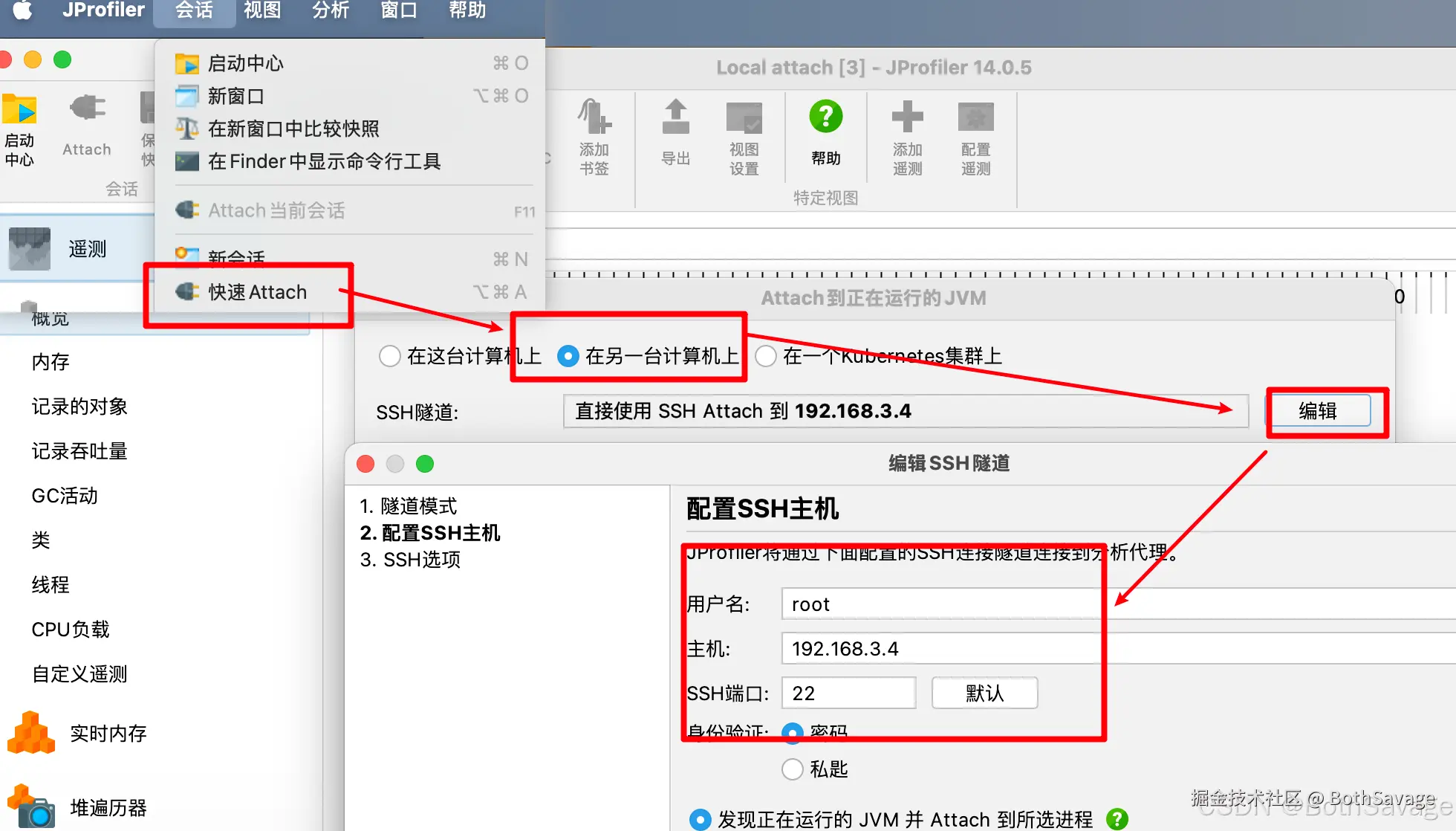This screenshot has height=831, width=1456.
Task: Select 发现正在运行的 JVM 并 Attach option
Action: (x=700, y=819)
